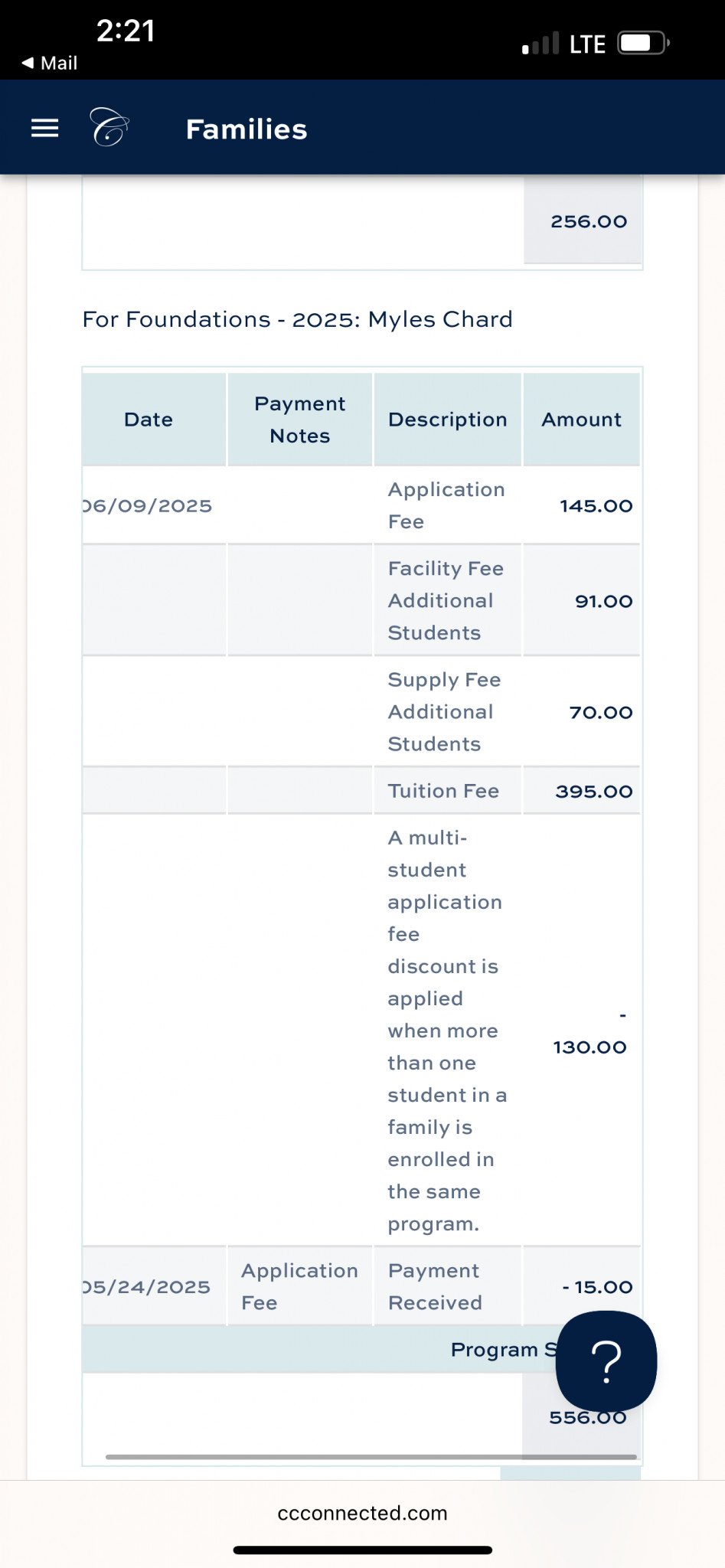This screenshot has width=725, height=1568.
Task: Select the Families page title
Action: [x=247, y=129]
